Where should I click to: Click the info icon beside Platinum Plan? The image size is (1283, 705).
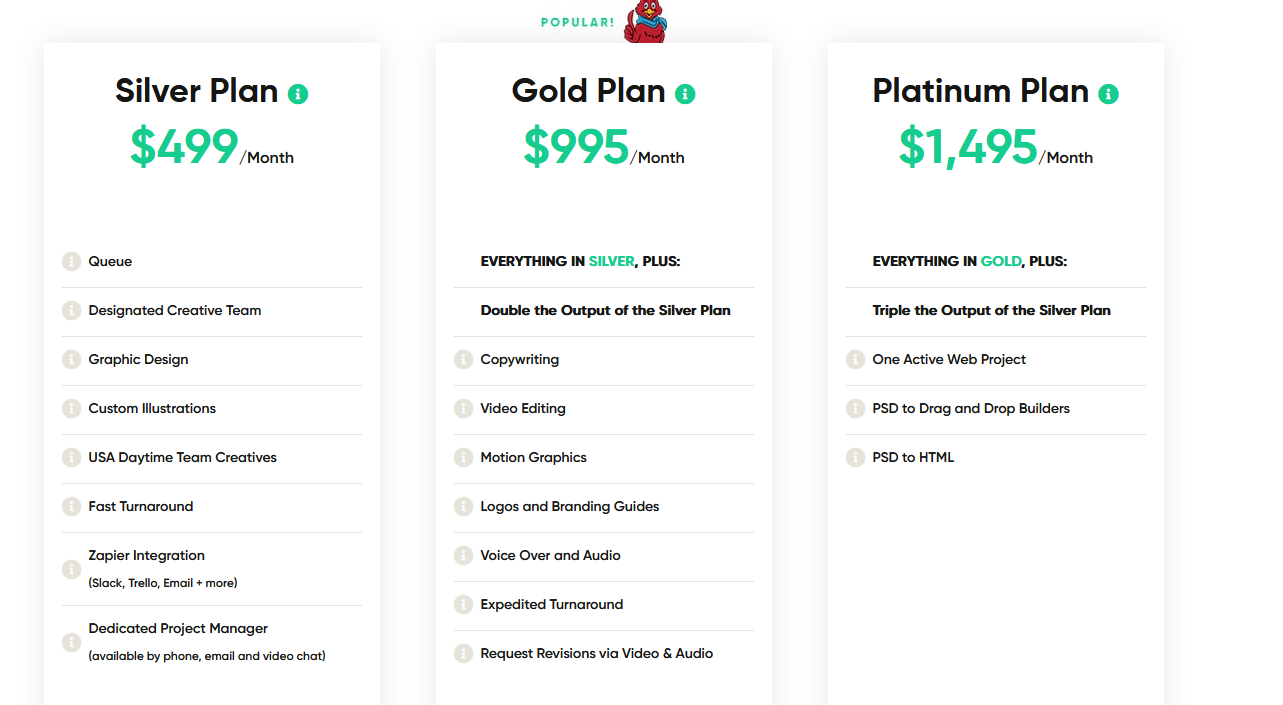(1108, 94)
